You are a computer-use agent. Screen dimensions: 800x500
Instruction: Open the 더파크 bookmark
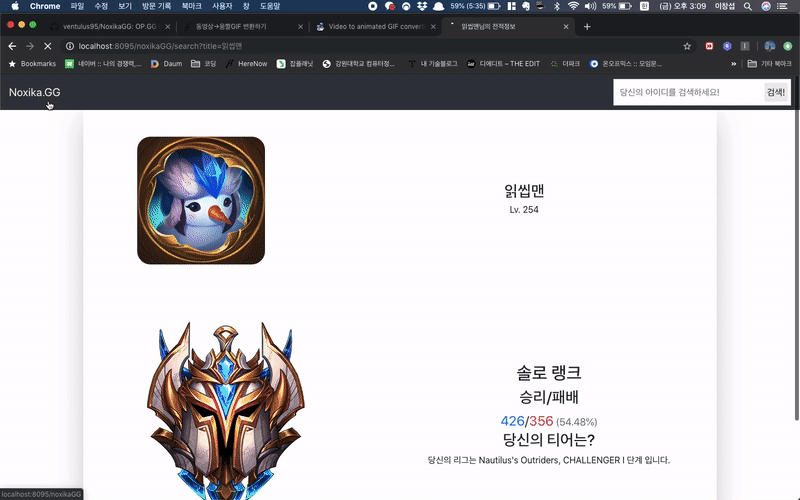565,64
